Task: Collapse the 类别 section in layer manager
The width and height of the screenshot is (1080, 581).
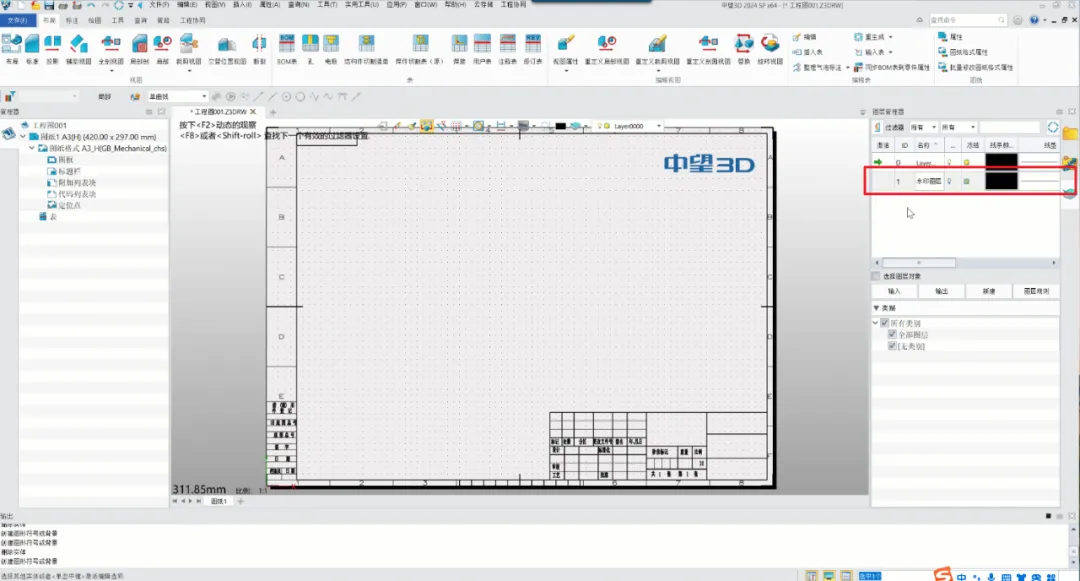Action: click(877, 308)
